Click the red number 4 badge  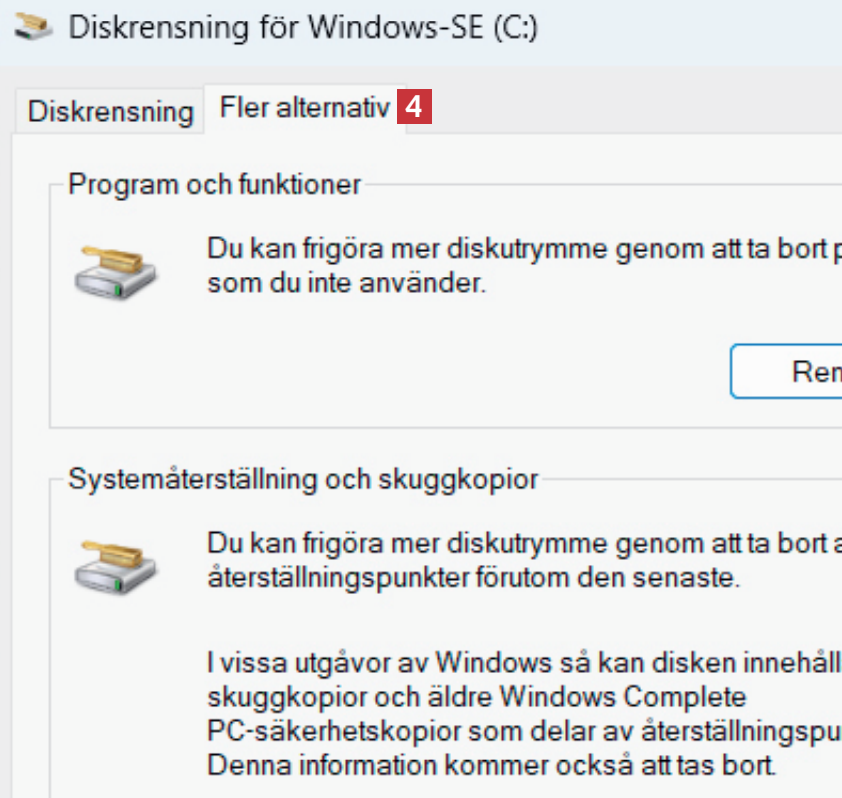click(x=414, y=107)
